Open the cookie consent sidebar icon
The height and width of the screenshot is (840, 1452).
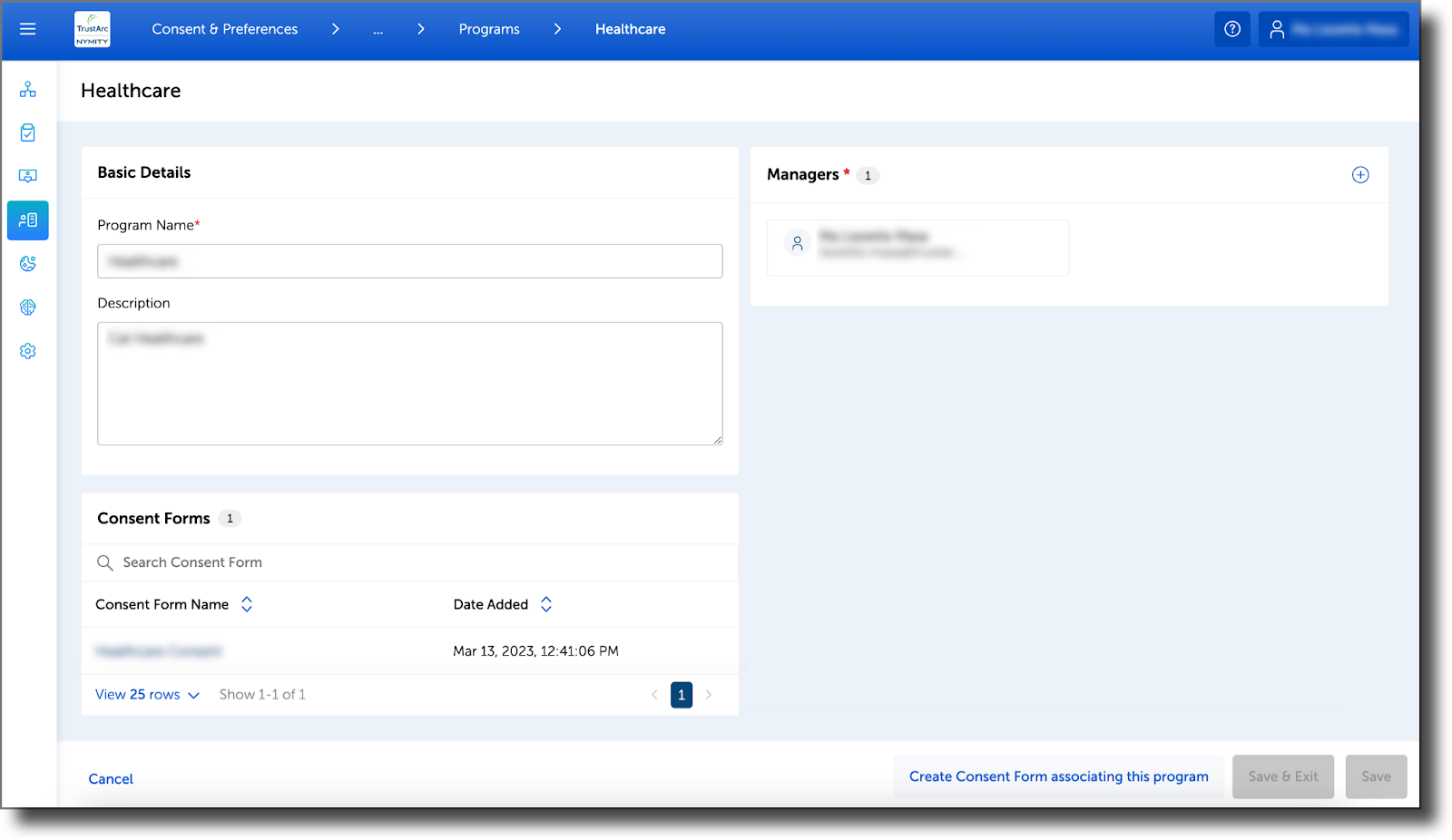point(27,263)
